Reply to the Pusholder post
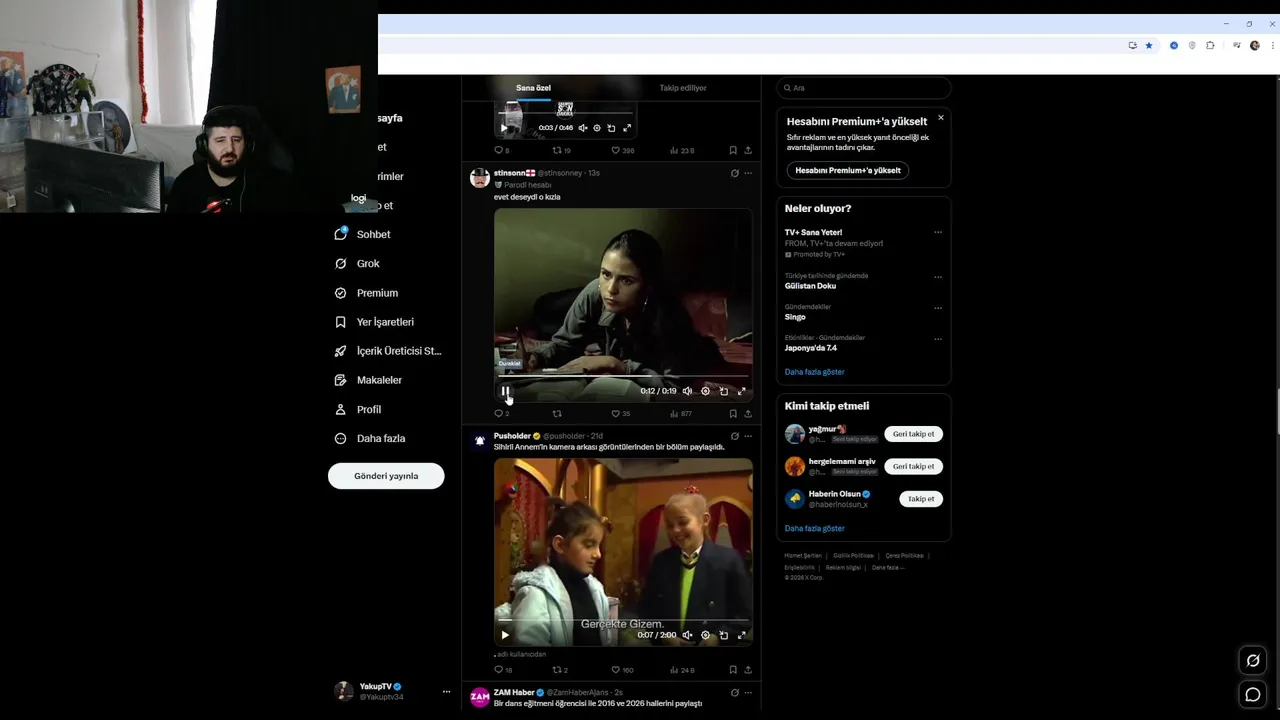This screenshot has width=1280, height=720. coord(503,670)
